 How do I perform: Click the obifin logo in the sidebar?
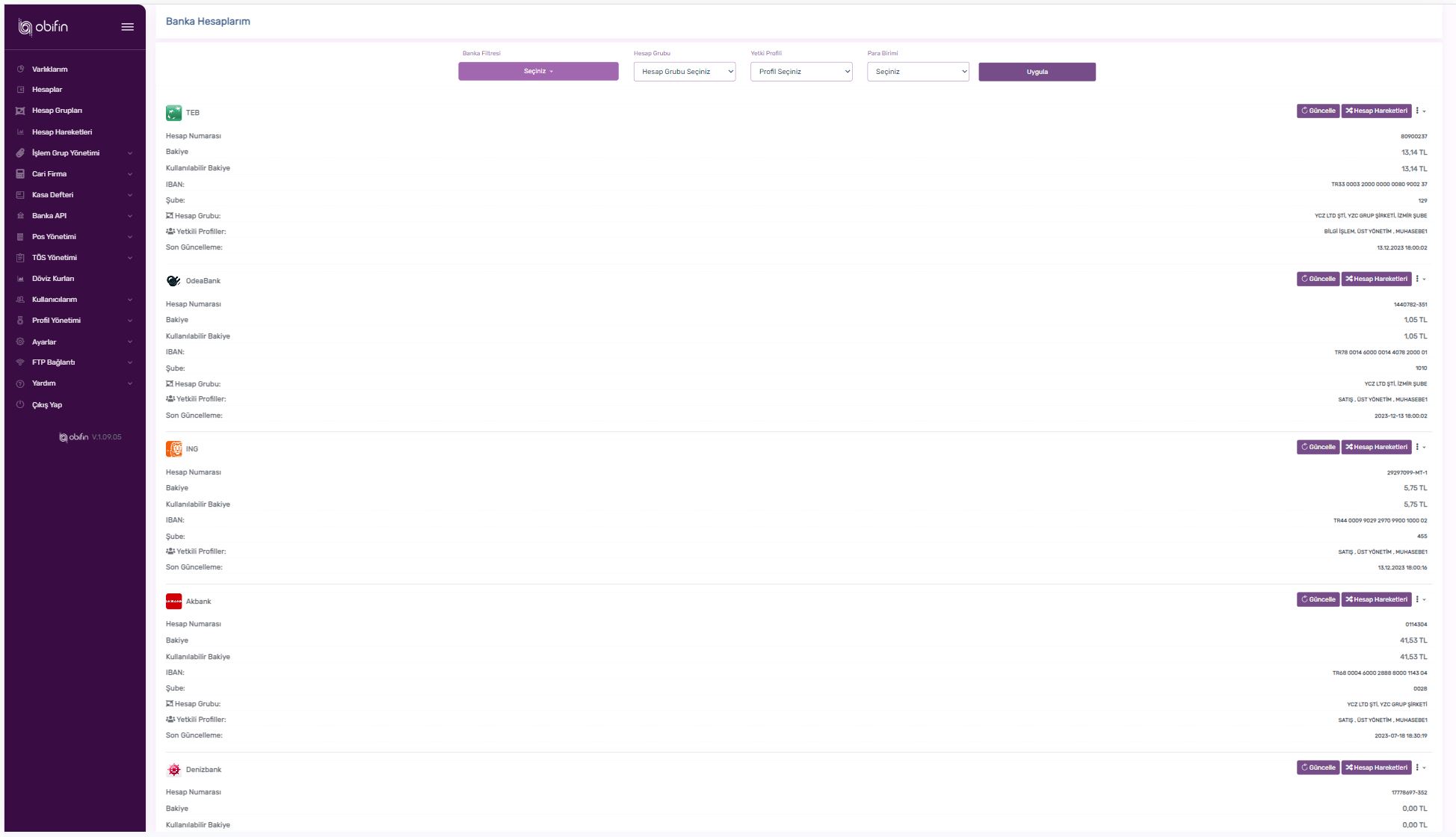[x=43, y=27]
